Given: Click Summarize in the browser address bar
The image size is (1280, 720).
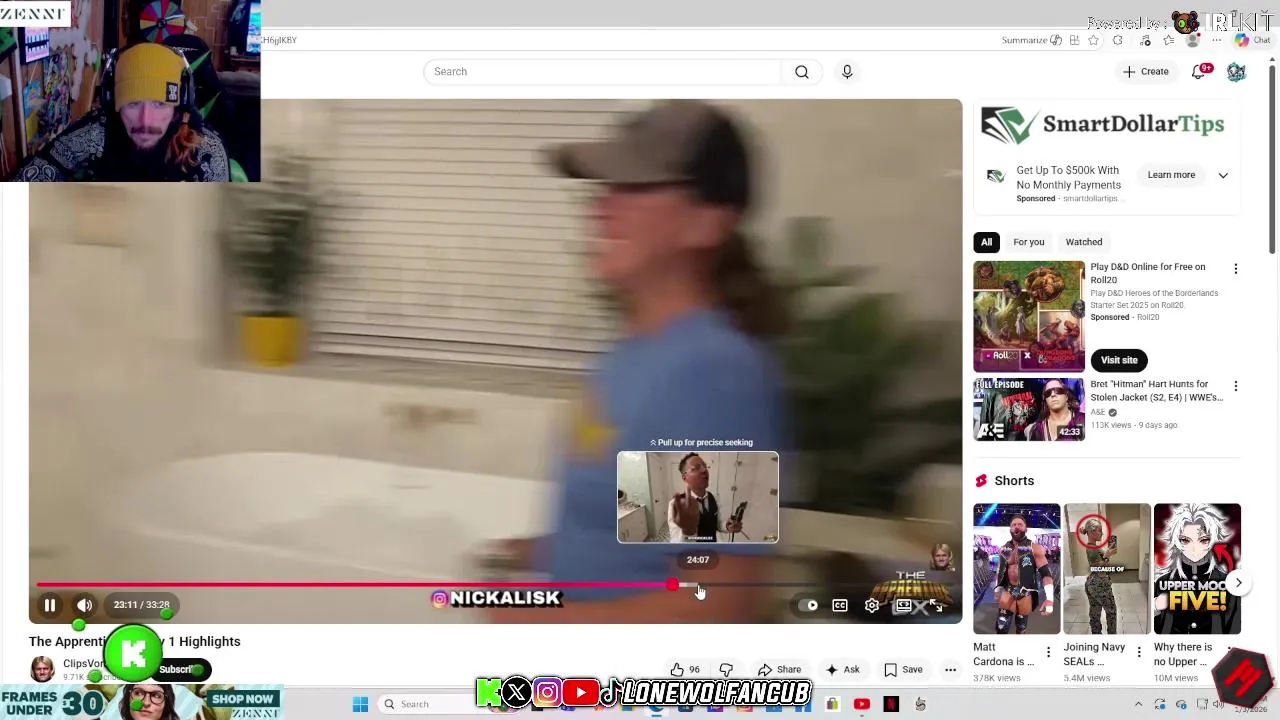Looking at the screenshot, I should point(1031,40).
